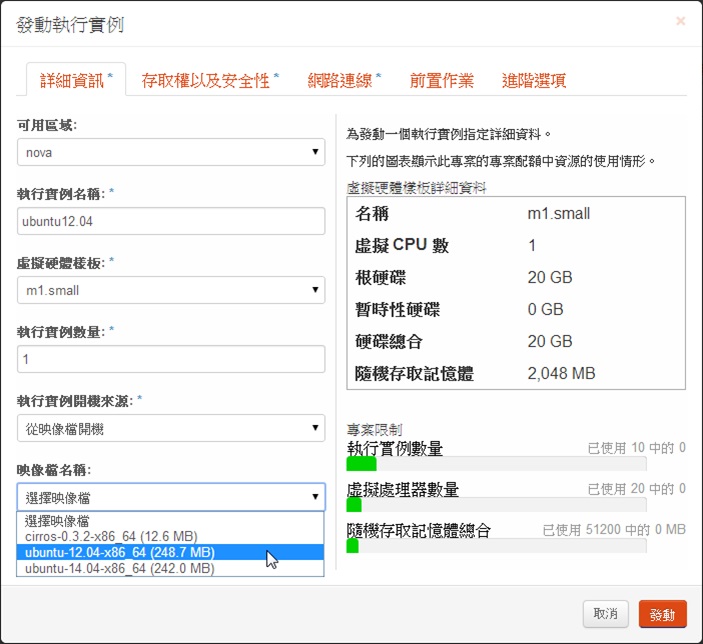The image size is (703, 644).
Task: Open the 存取權以及安全性 tab
Action: (210, 81)
